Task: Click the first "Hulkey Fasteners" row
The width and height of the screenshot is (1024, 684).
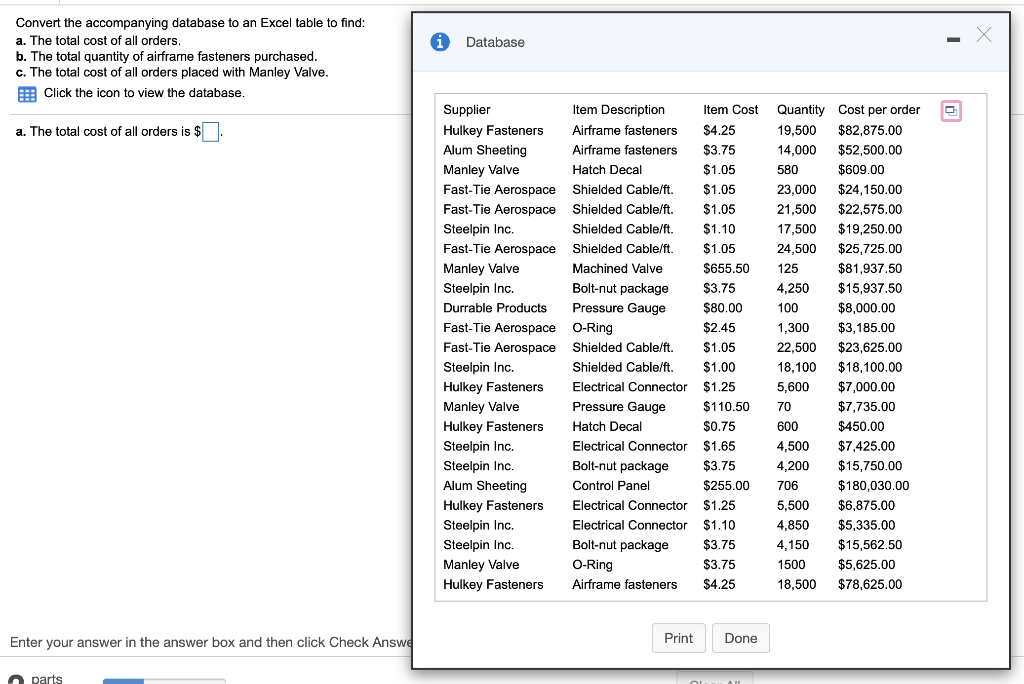Action: 493,130
